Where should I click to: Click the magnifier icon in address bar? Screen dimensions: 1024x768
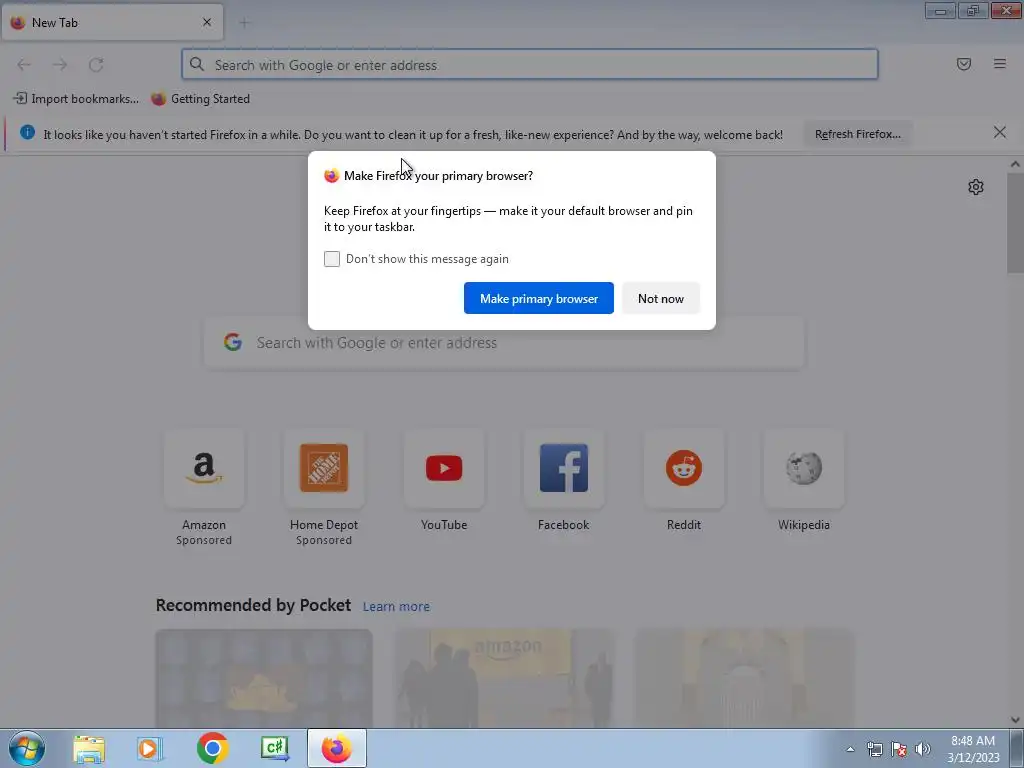[197, 64]
